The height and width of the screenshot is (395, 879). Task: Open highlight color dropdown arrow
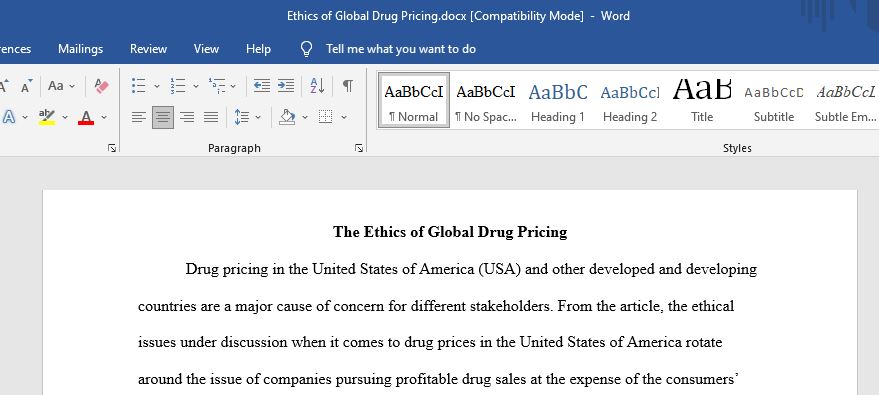[64, 118]
